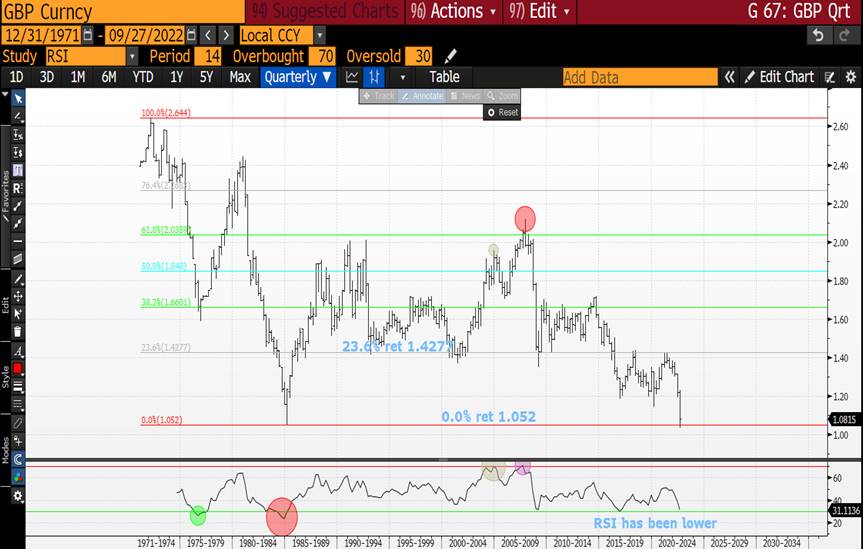The width and height of the screenshot is (863, 549).
Task: Select the 5Y range tab
Action: (206, 77)
